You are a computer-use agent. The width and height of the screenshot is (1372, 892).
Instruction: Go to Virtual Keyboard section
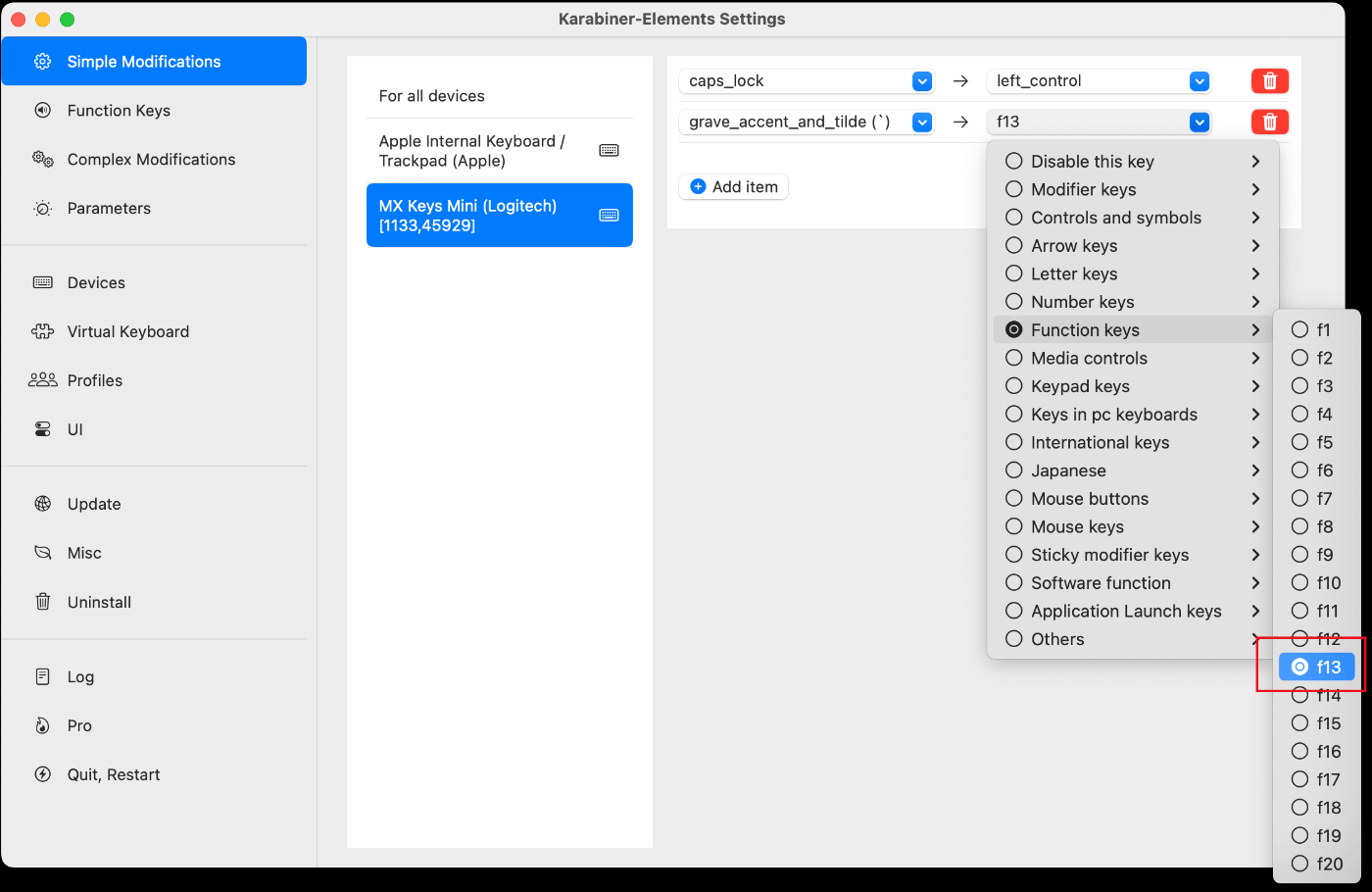154,331
